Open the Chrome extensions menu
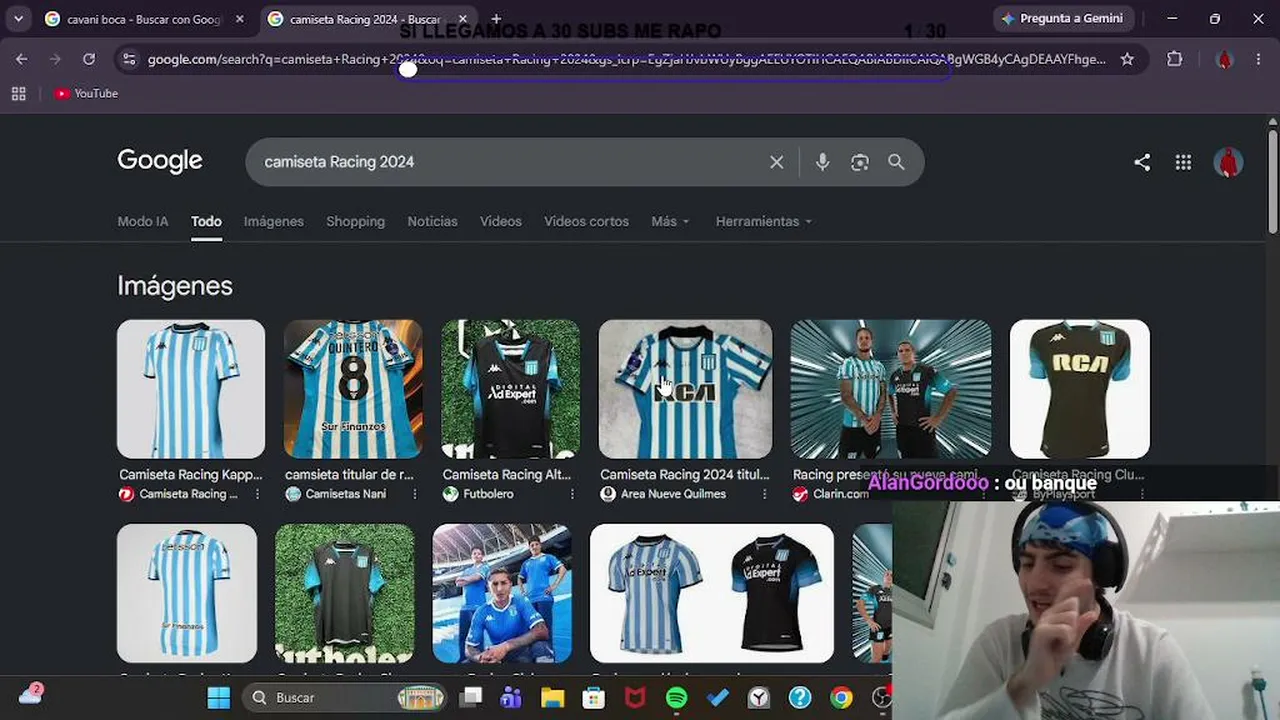 [x=1175, y=59]
